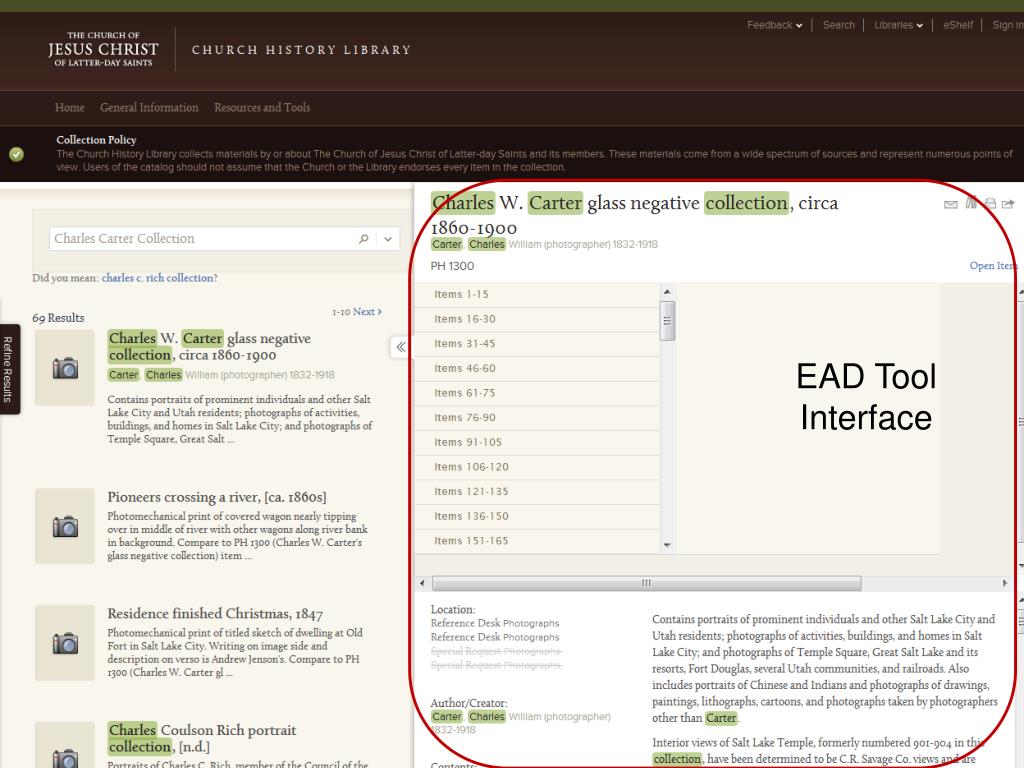Click the horizontal scrollbar left arrow
Image resolution: width=1024 pixels, height=768 pixels.
click(422, 583)
